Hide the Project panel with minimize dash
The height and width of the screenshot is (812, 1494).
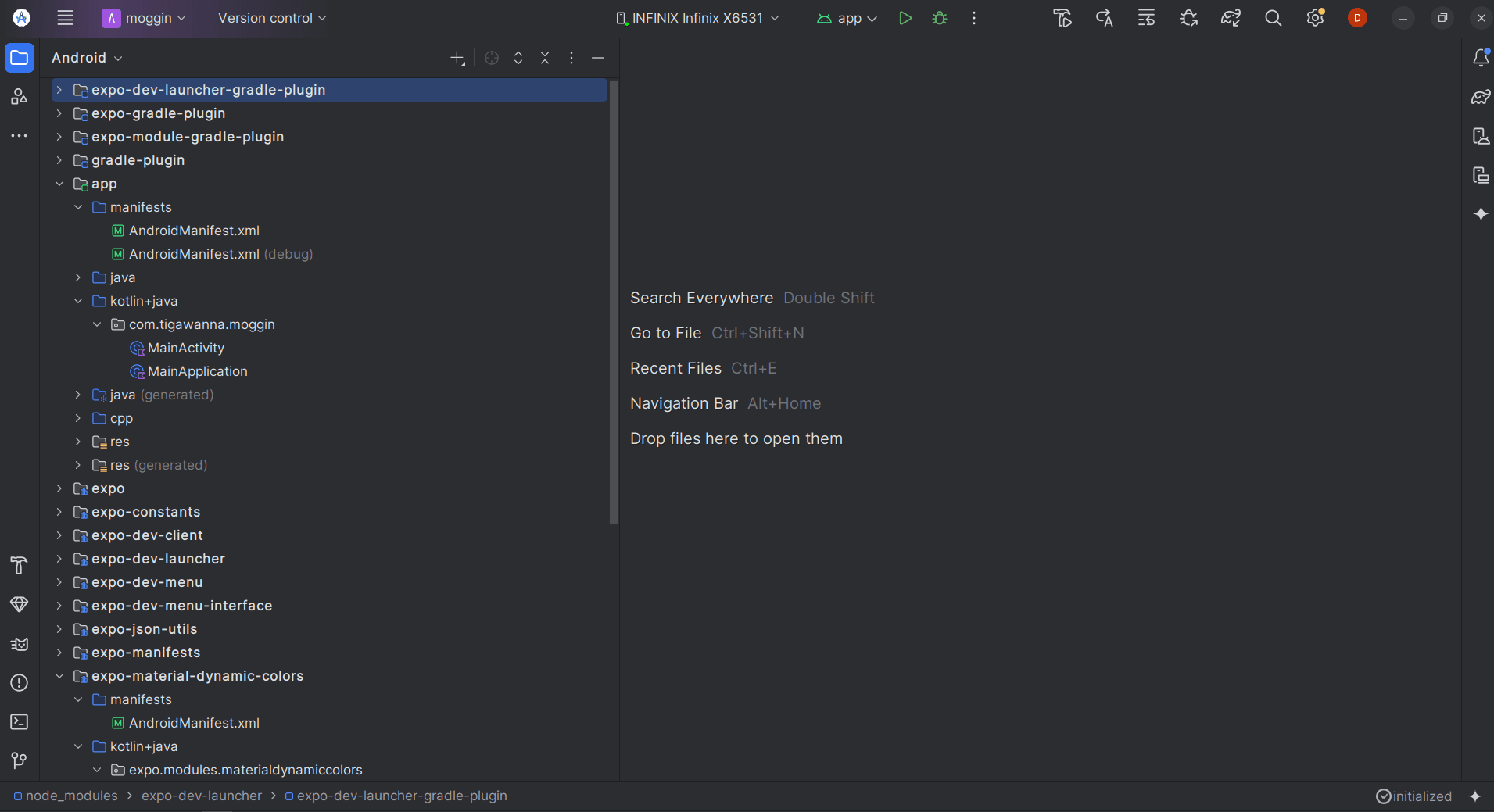click(x=598, y=58)
